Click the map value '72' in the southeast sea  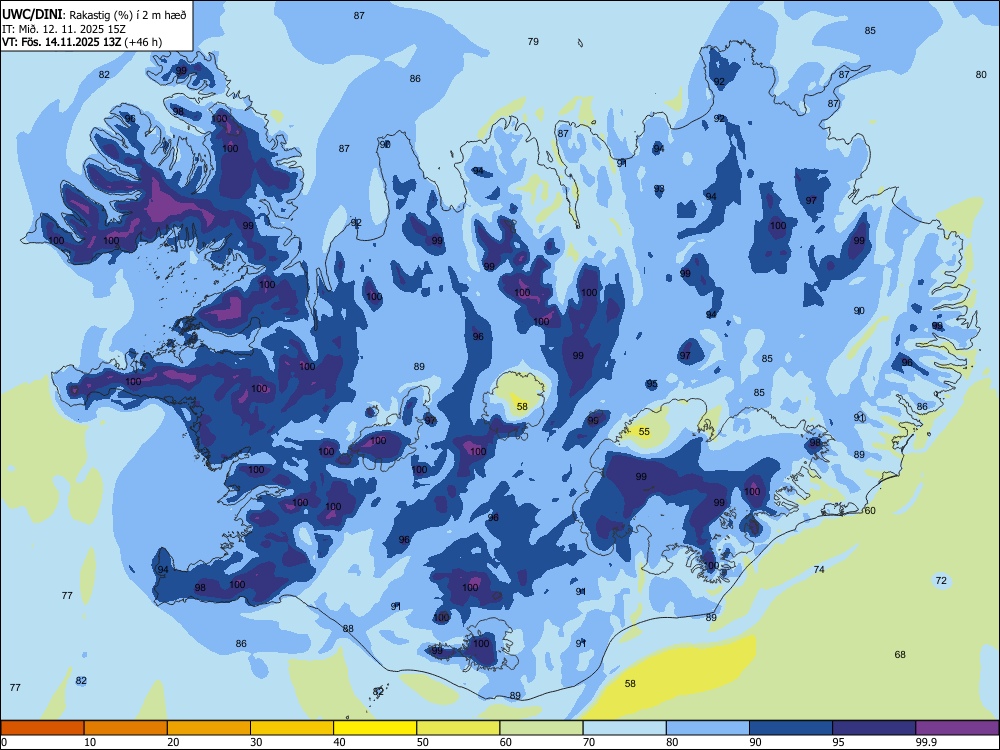(x=941, y=580)
